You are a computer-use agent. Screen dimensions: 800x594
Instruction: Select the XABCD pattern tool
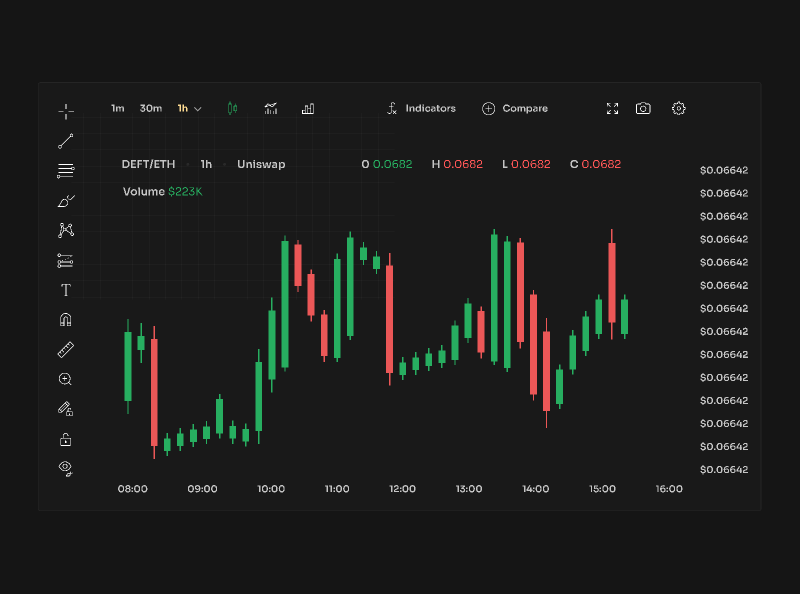pos(66,229)
